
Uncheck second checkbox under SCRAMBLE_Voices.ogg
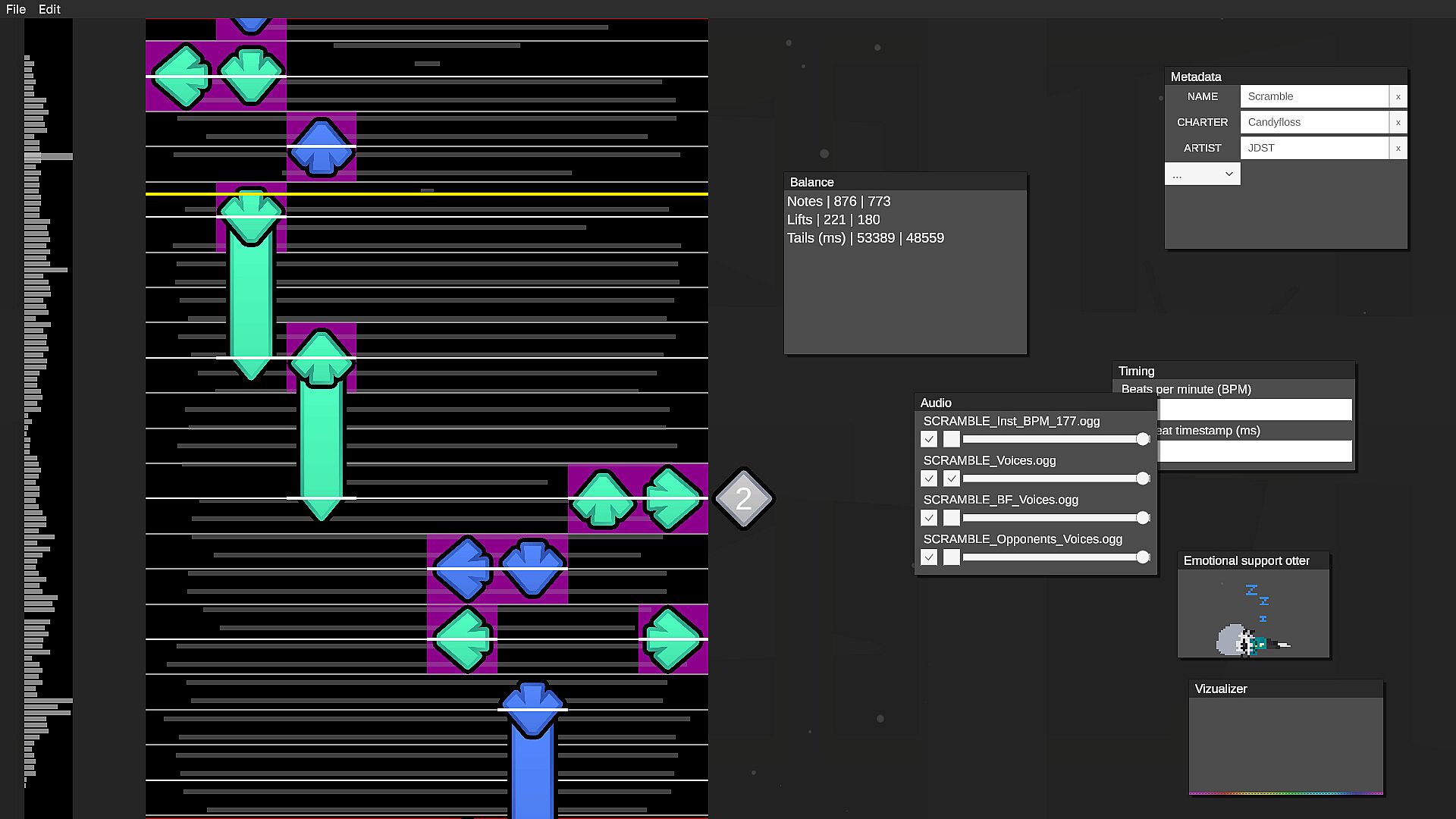(x=952, y=479)
